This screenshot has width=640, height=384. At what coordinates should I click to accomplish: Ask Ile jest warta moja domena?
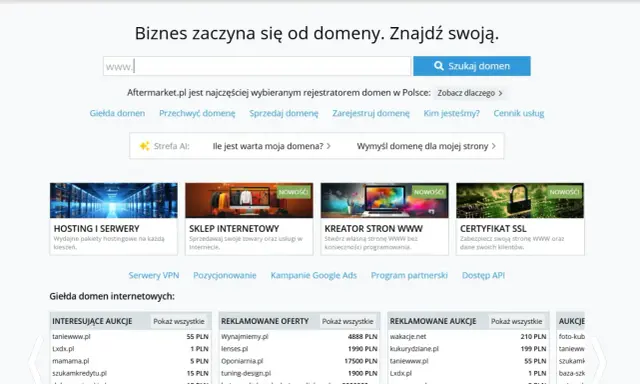coord(268,146)
